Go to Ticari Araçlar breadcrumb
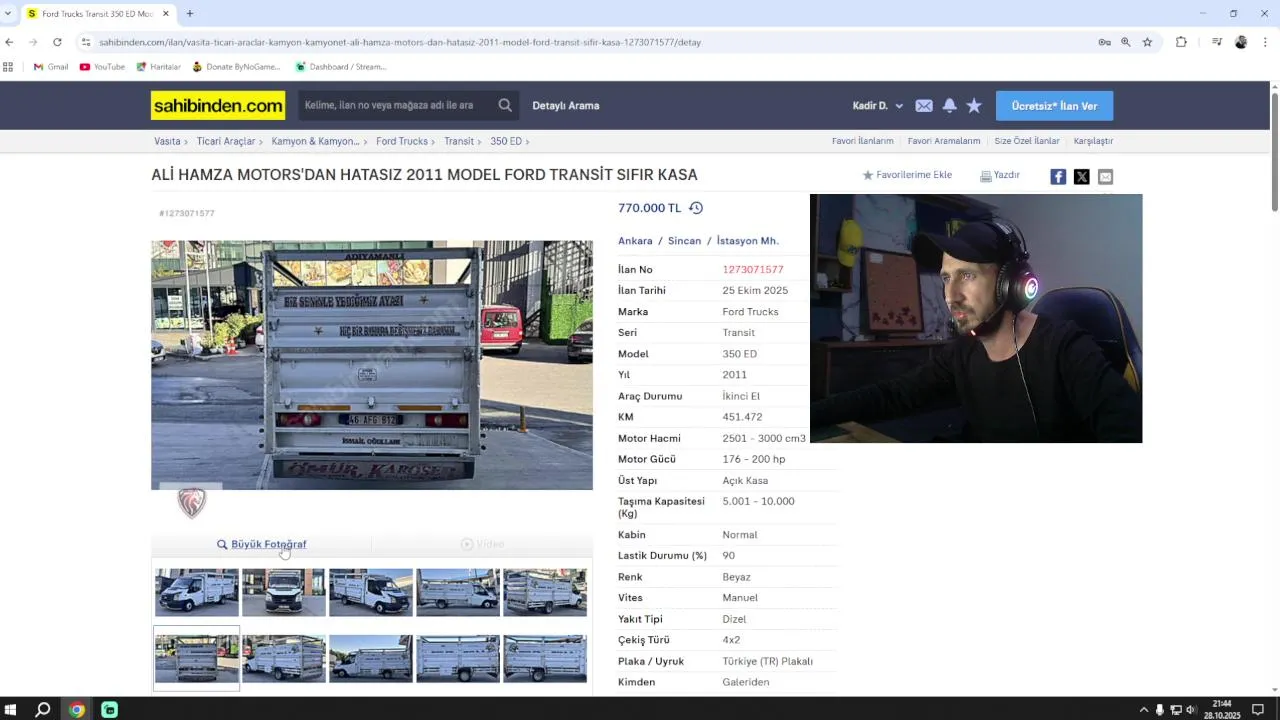The image size is (1280, 720). point(226,141)
